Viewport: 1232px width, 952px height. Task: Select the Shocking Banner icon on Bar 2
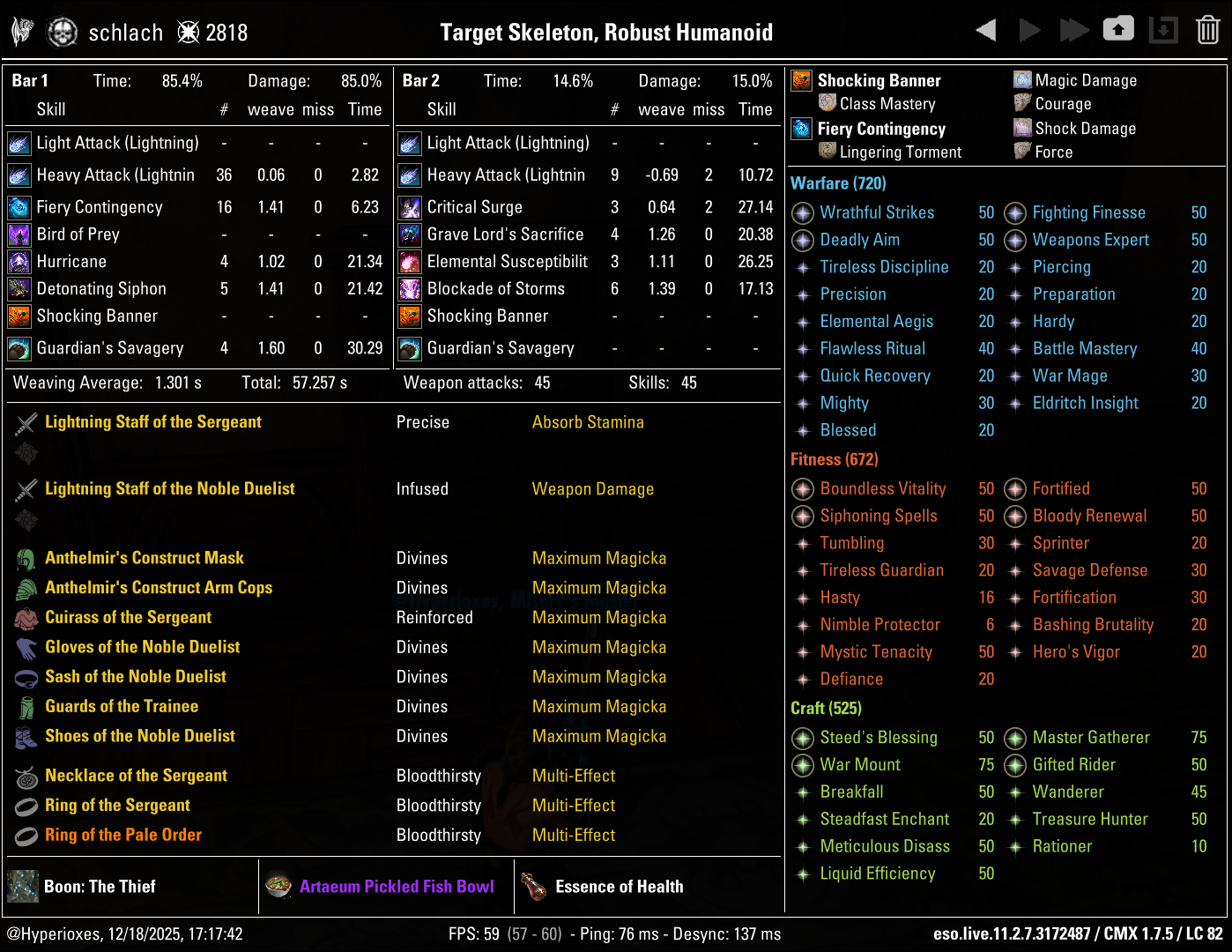point(409,316)
